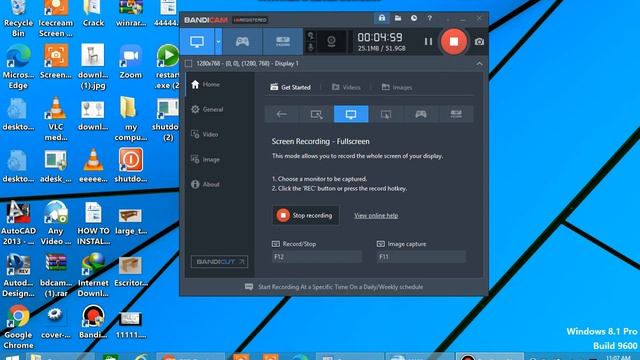Select around mouse recording mode

tap(386, 114)
